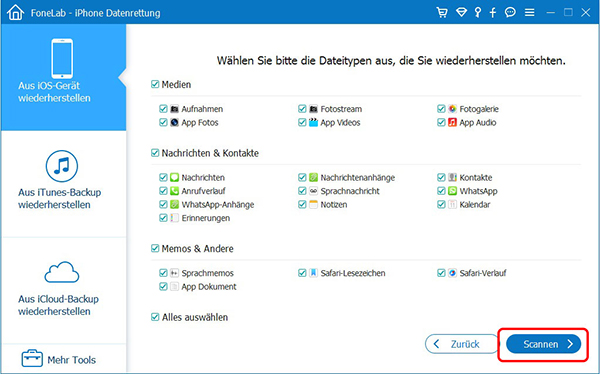Screen dimensions: 600x374
Task: Click the chat feedback icon
Action: [510, 13]
